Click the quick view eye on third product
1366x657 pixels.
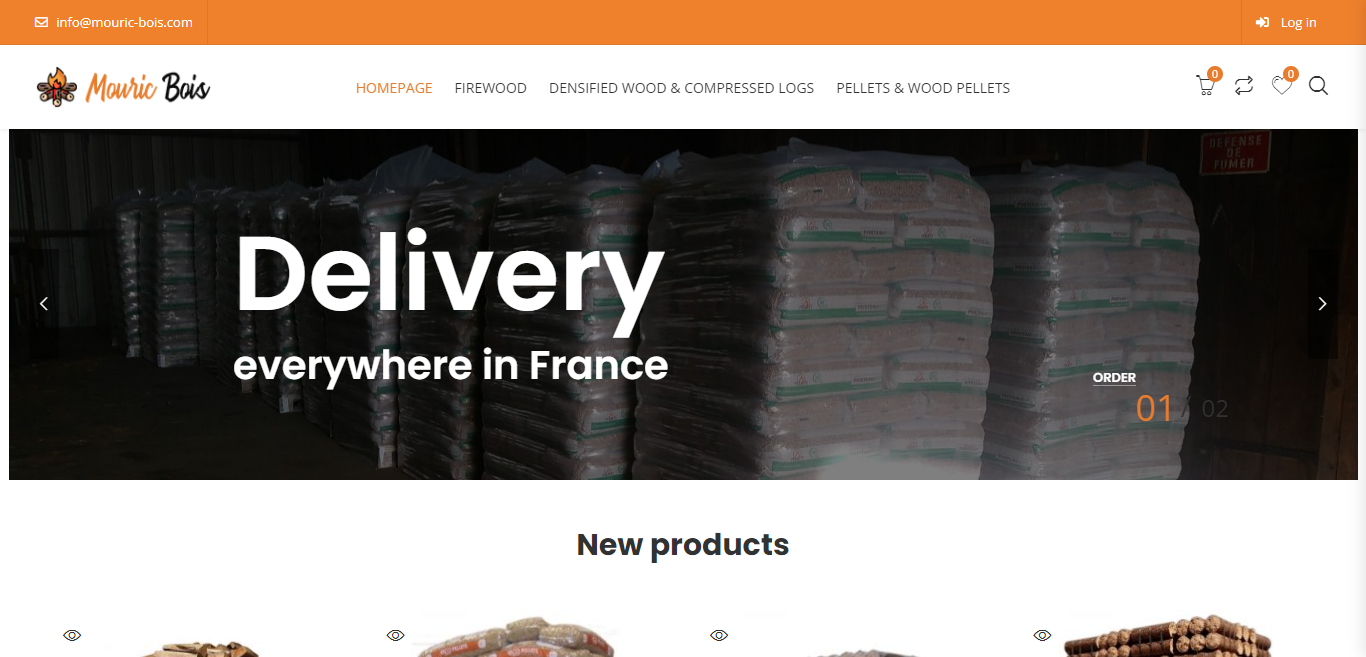tap(719, 635)
